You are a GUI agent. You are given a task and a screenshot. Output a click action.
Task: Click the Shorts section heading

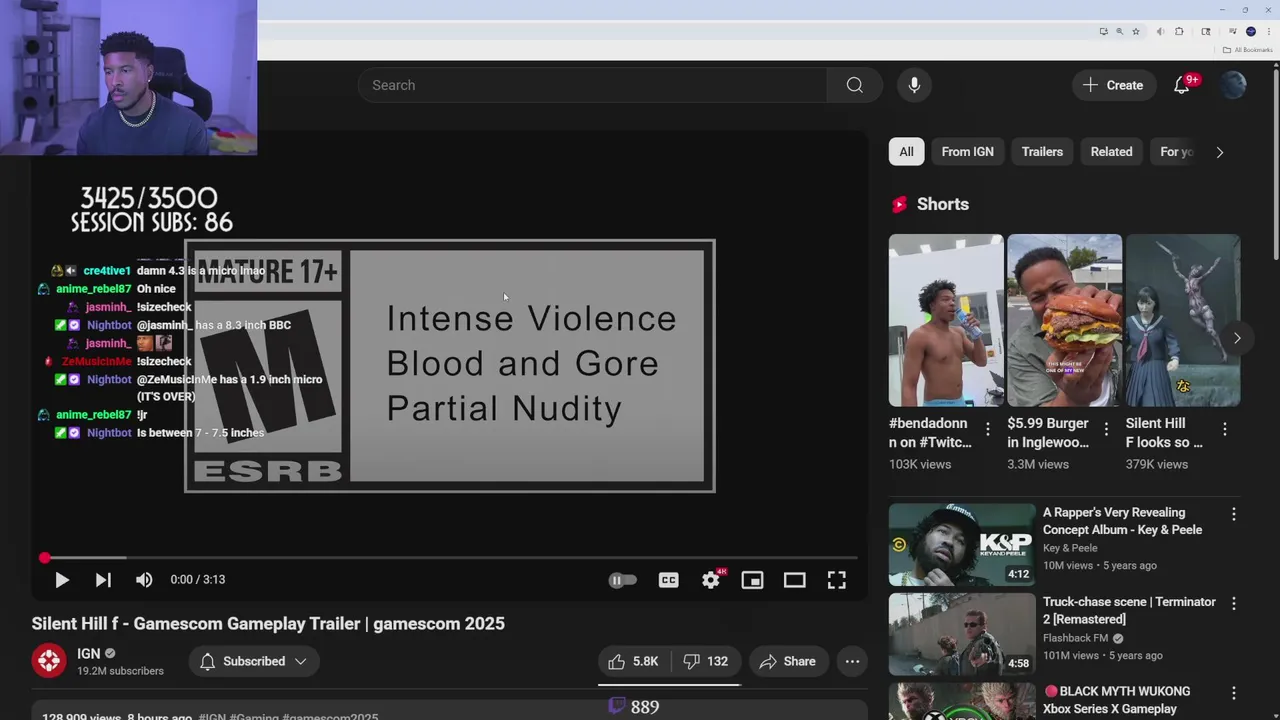click(942, 204)
